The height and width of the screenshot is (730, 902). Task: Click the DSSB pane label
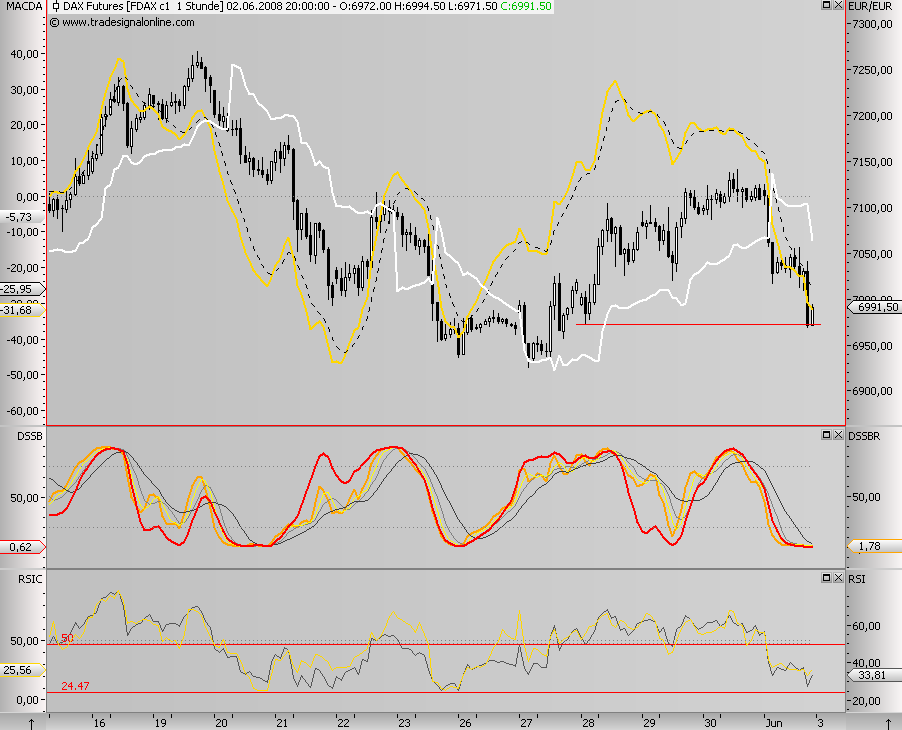point(29,436)
